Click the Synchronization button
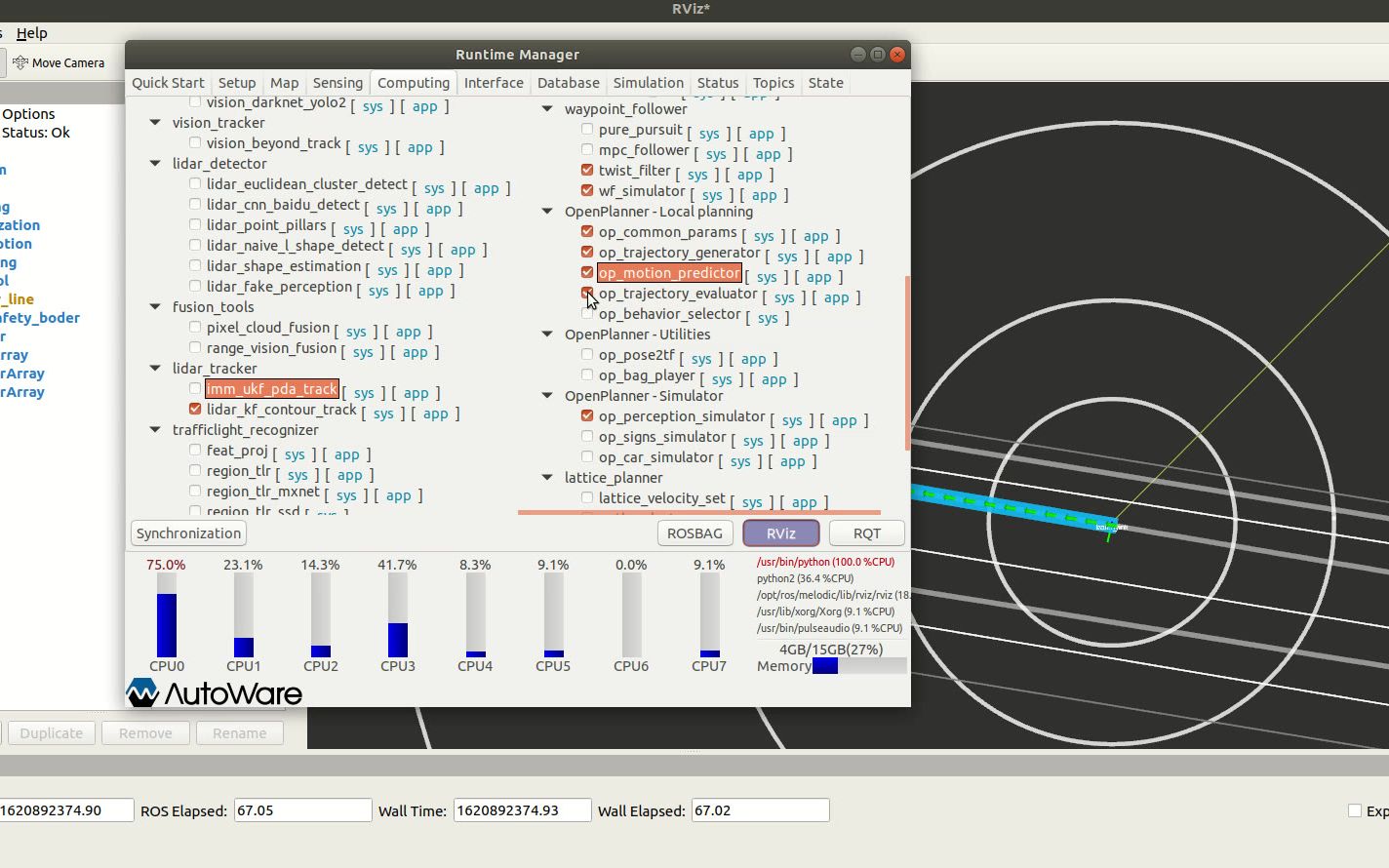 pos(188,533)
